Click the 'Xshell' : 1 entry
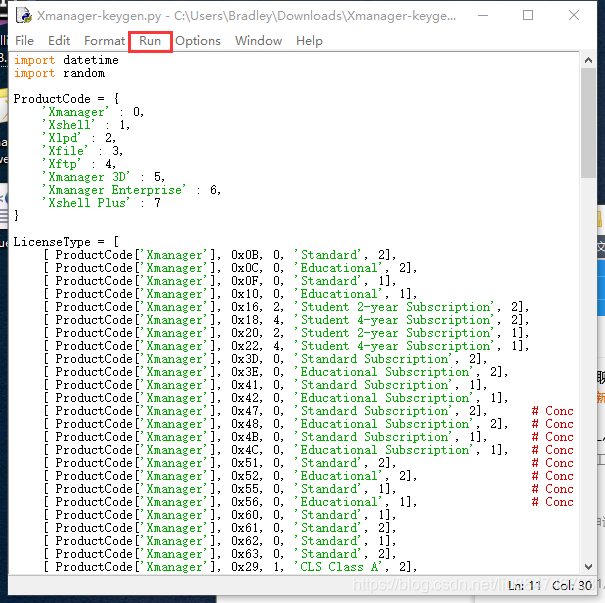Screen dimensions: 605x603 click(x=86, y=125)
